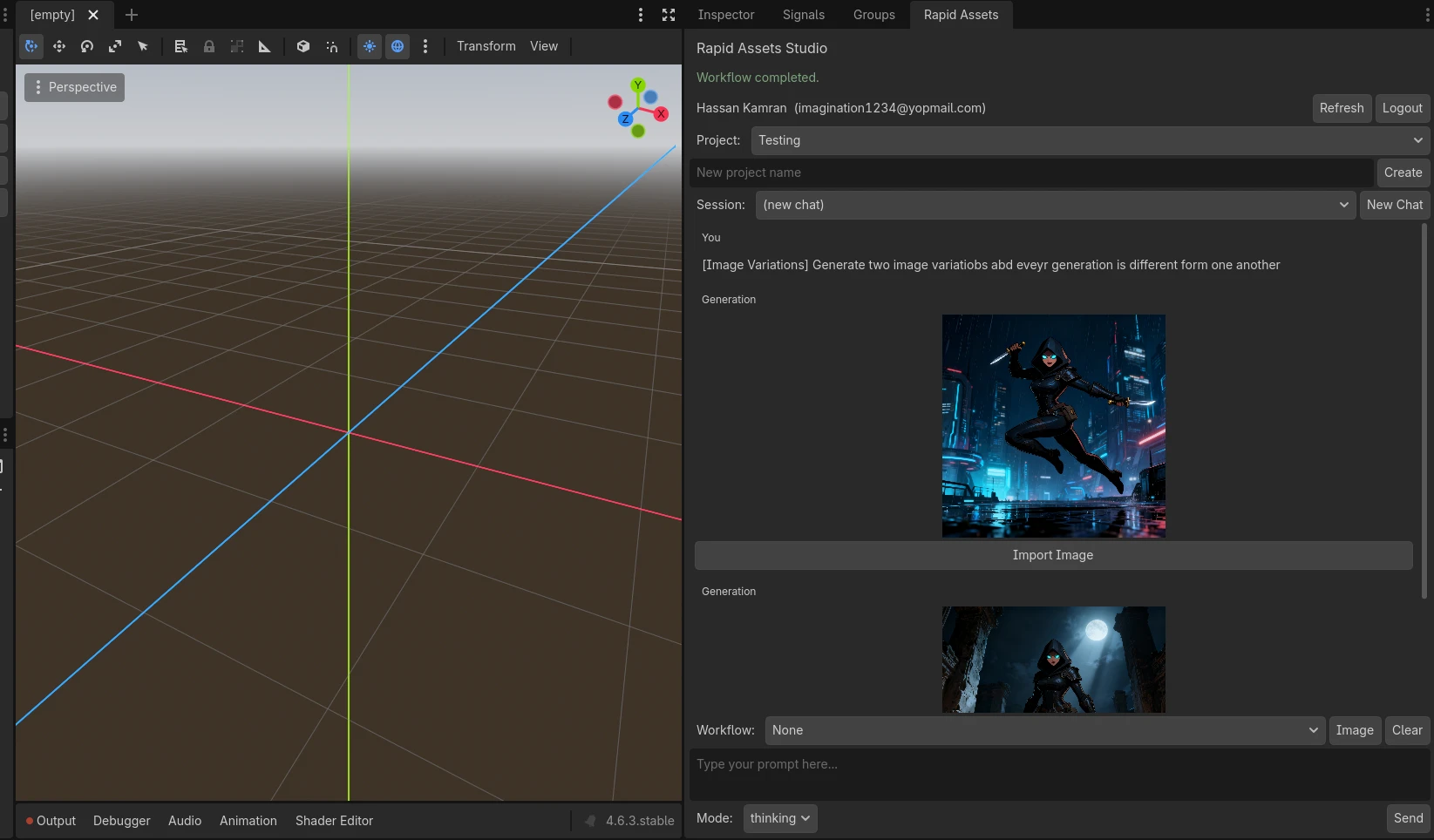Close the [empty] scene tab
Viewport: 1434px width, 840px height.
(x=93, y=15)
